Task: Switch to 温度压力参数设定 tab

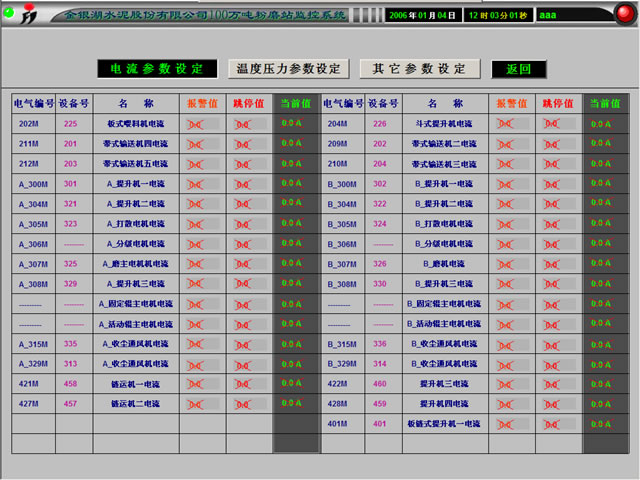Action: pyautogui.click(x=289, y=69)
